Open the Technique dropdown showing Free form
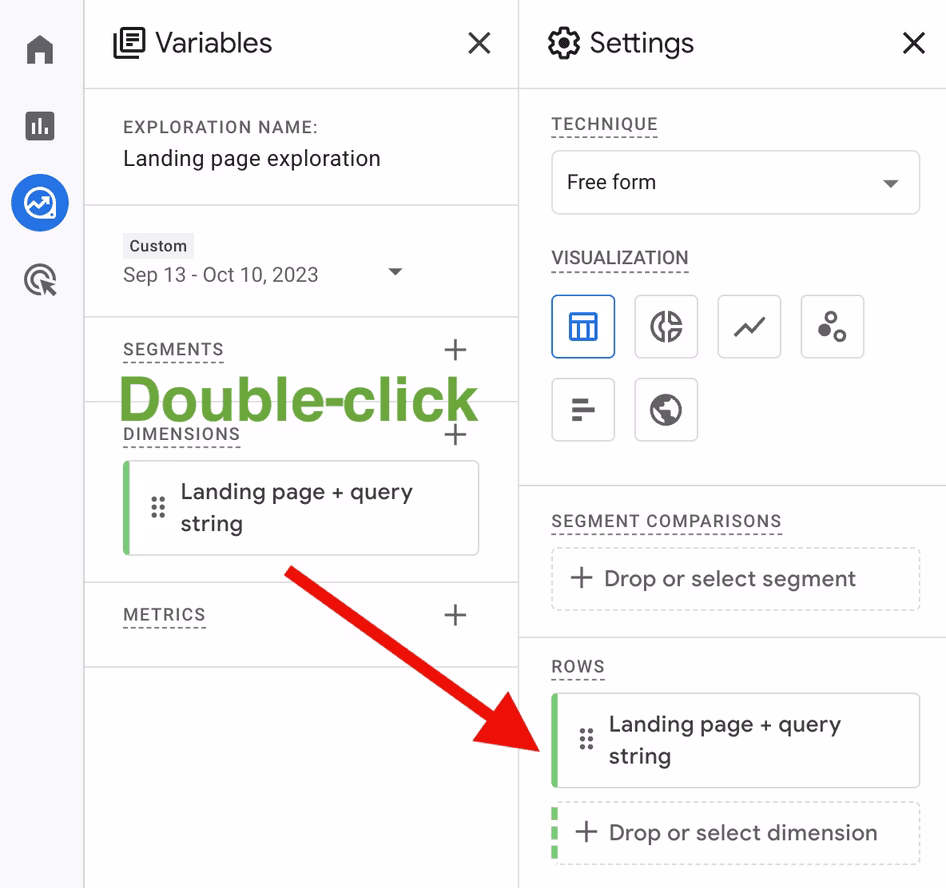 735,182
